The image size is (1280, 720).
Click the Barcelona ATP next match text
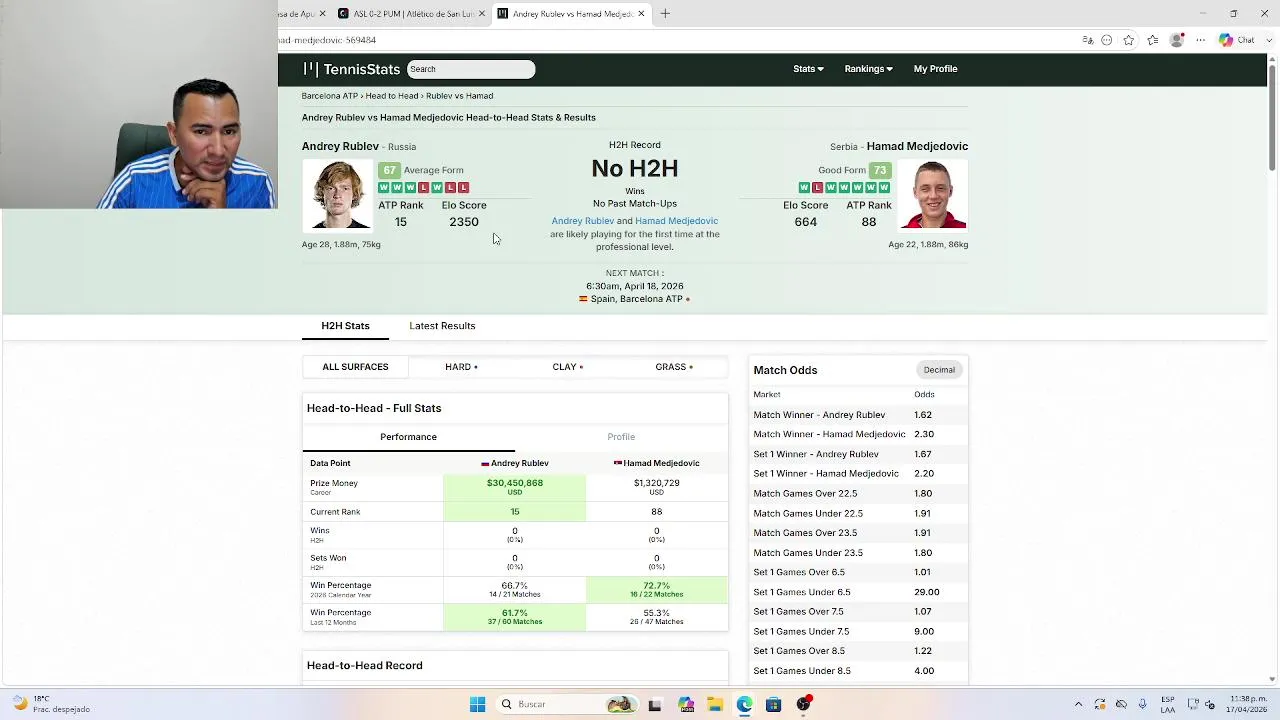[636, 299]
